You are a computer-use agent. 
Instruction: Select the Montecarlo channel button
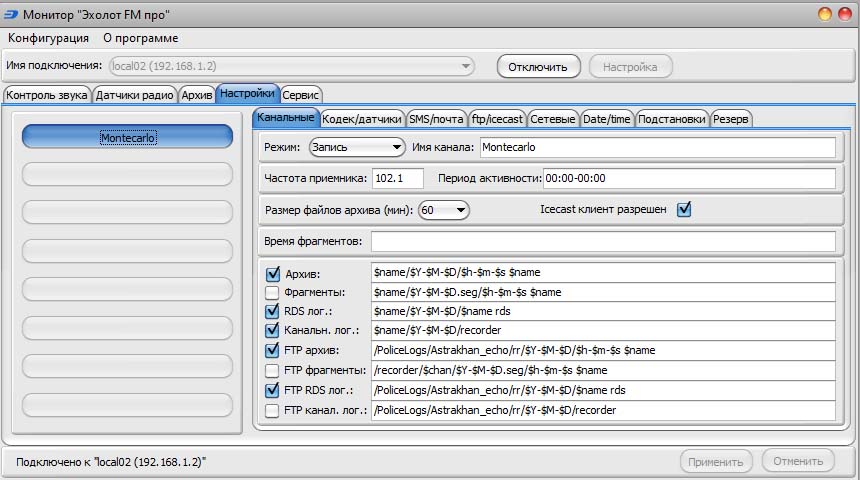[x=128, y=138]
